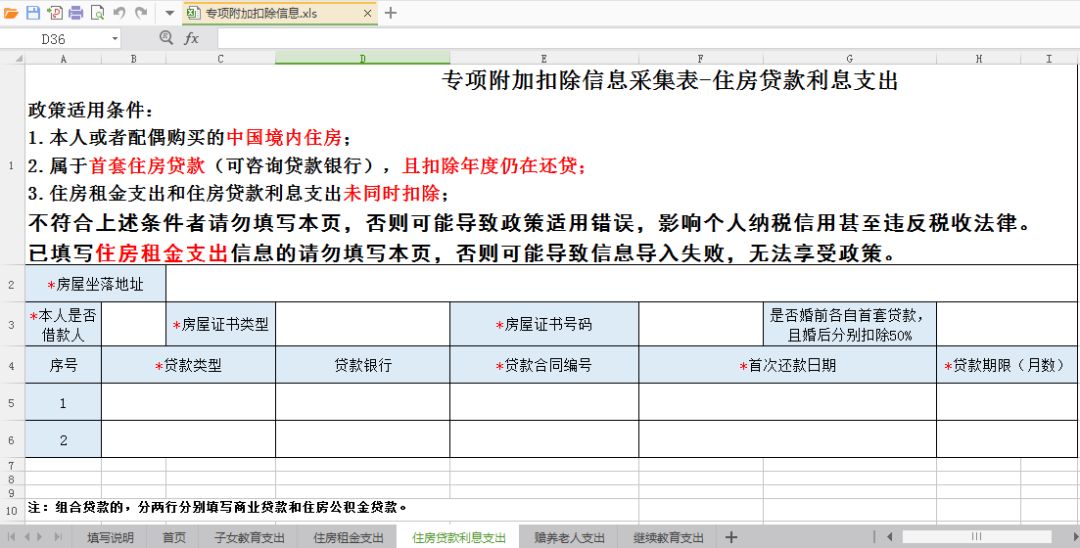Select the empty 房屋坐落地址 input cell
This screenshot has height=548, width=1080.
click(x=621, y=285)
